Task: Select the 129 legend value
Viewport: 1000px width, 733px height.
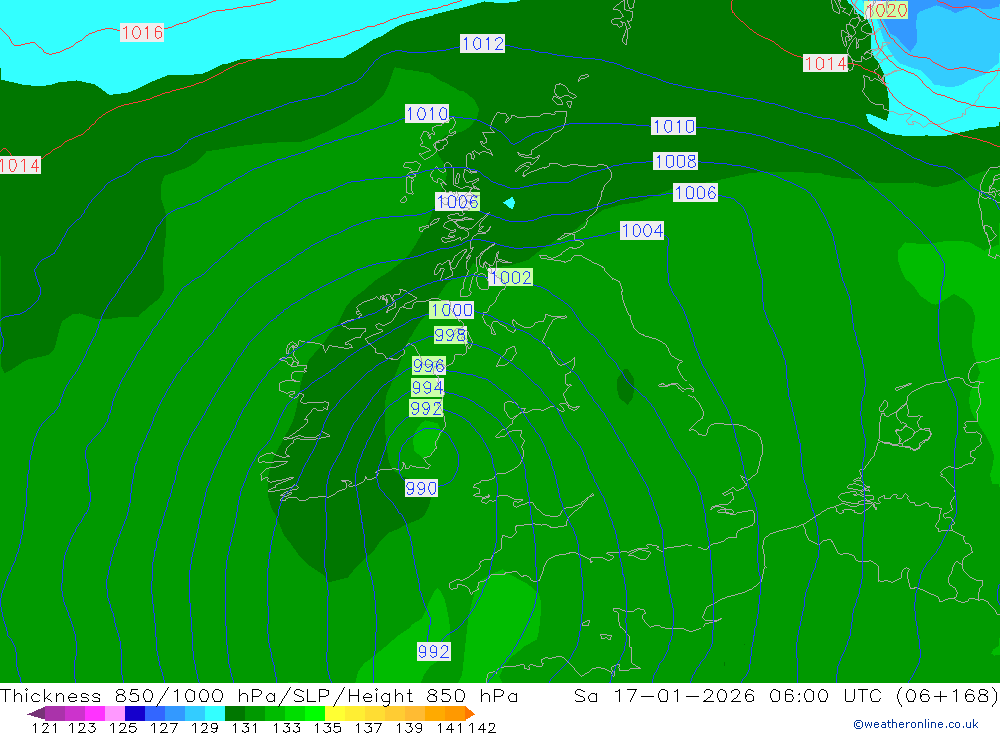Action: 205,727
